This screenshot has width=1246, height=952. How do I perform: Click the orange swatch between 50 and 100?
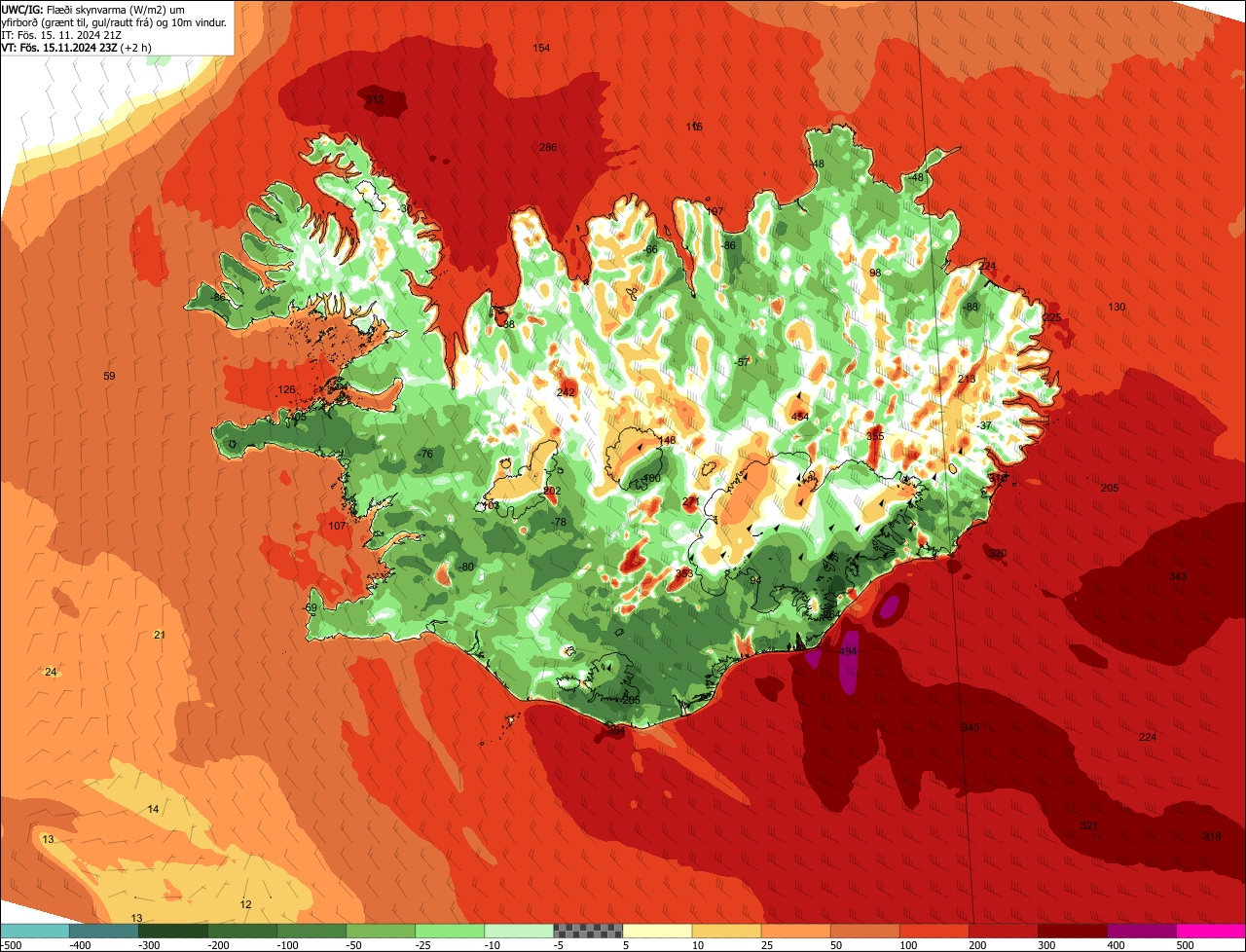(865, 931)
